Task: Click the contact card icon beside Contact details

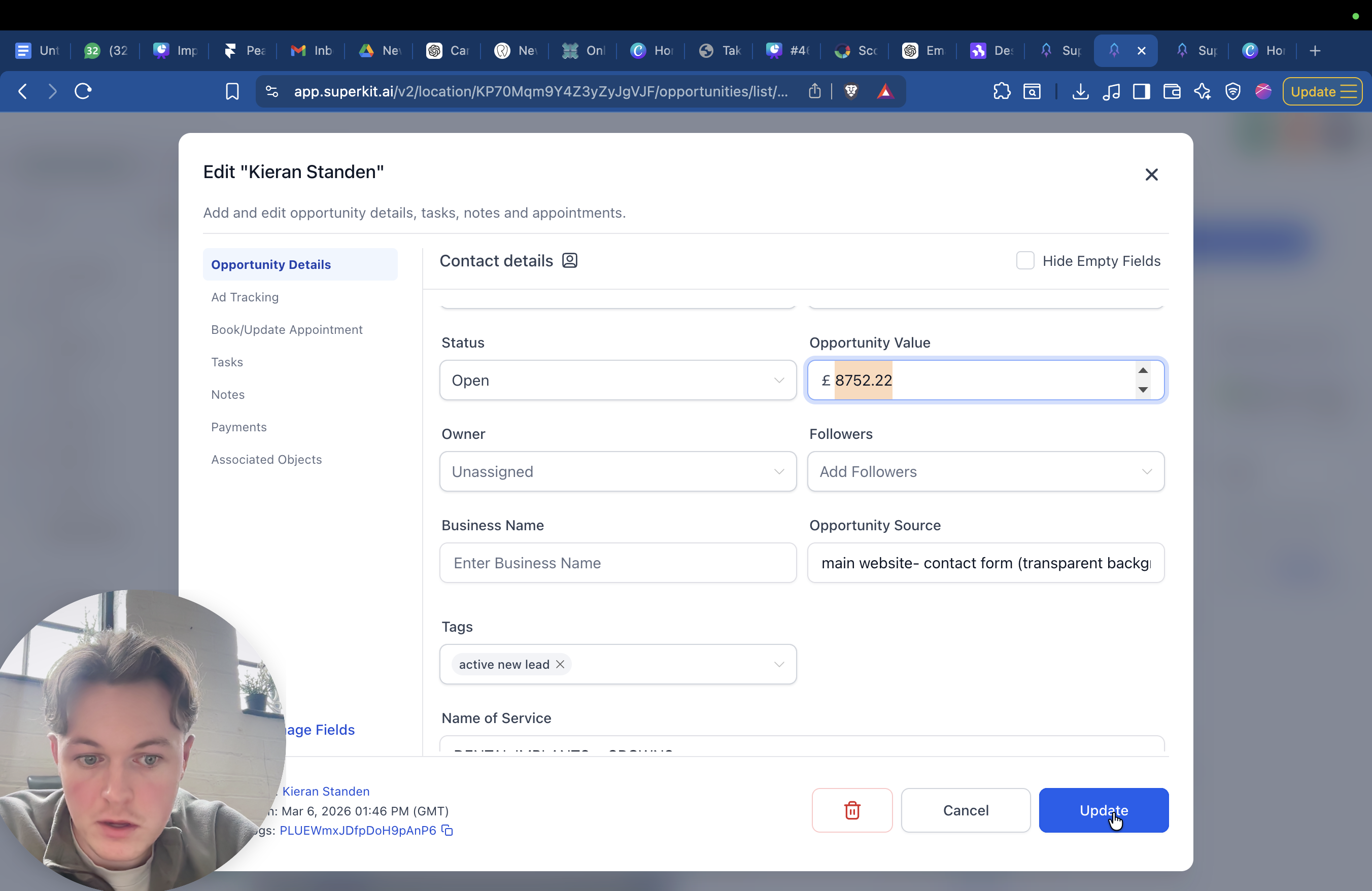Action: (570, 260)
